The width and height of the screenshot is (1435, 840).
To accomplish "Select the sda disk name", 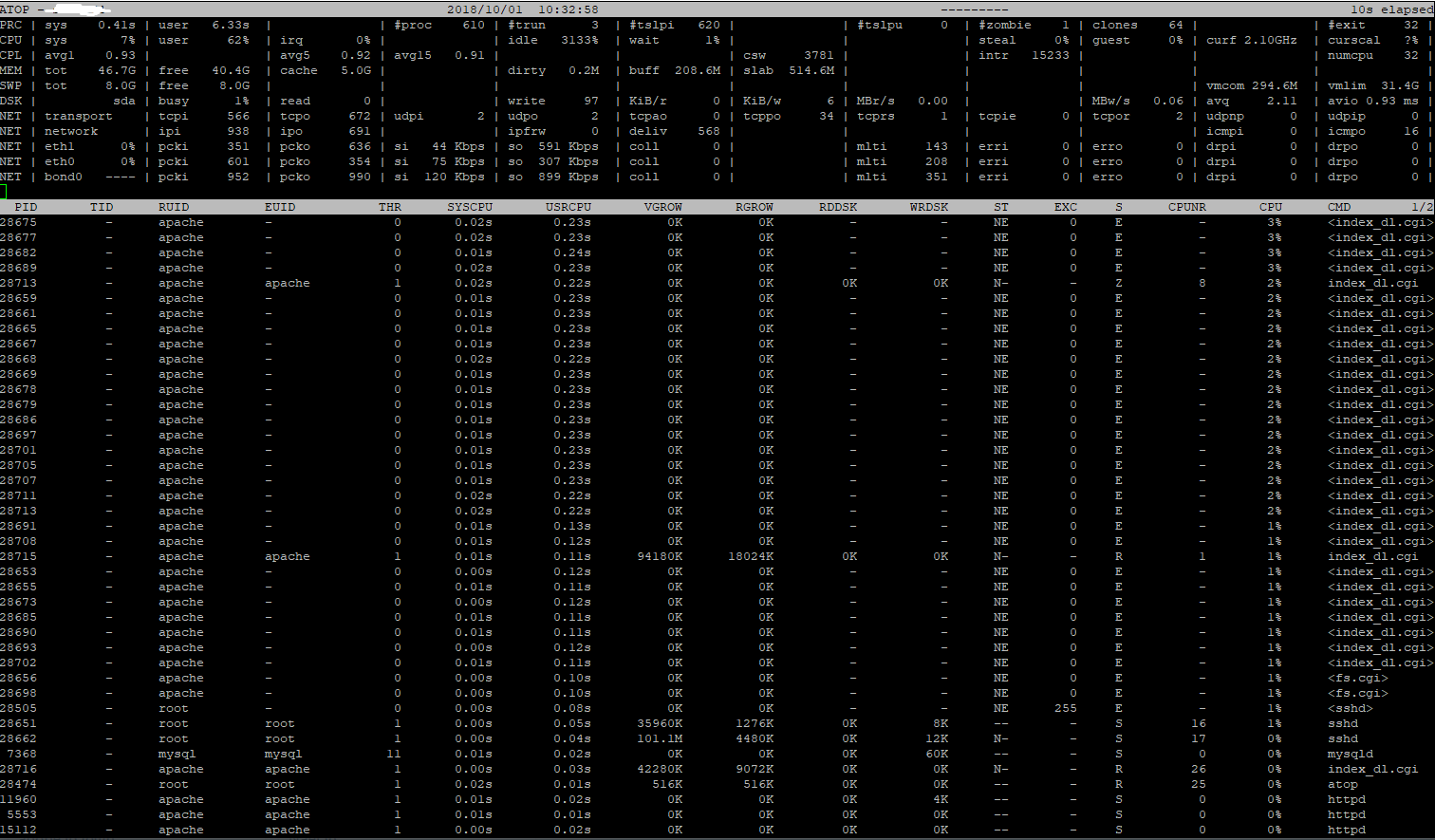I will click(x=124, y=101).
